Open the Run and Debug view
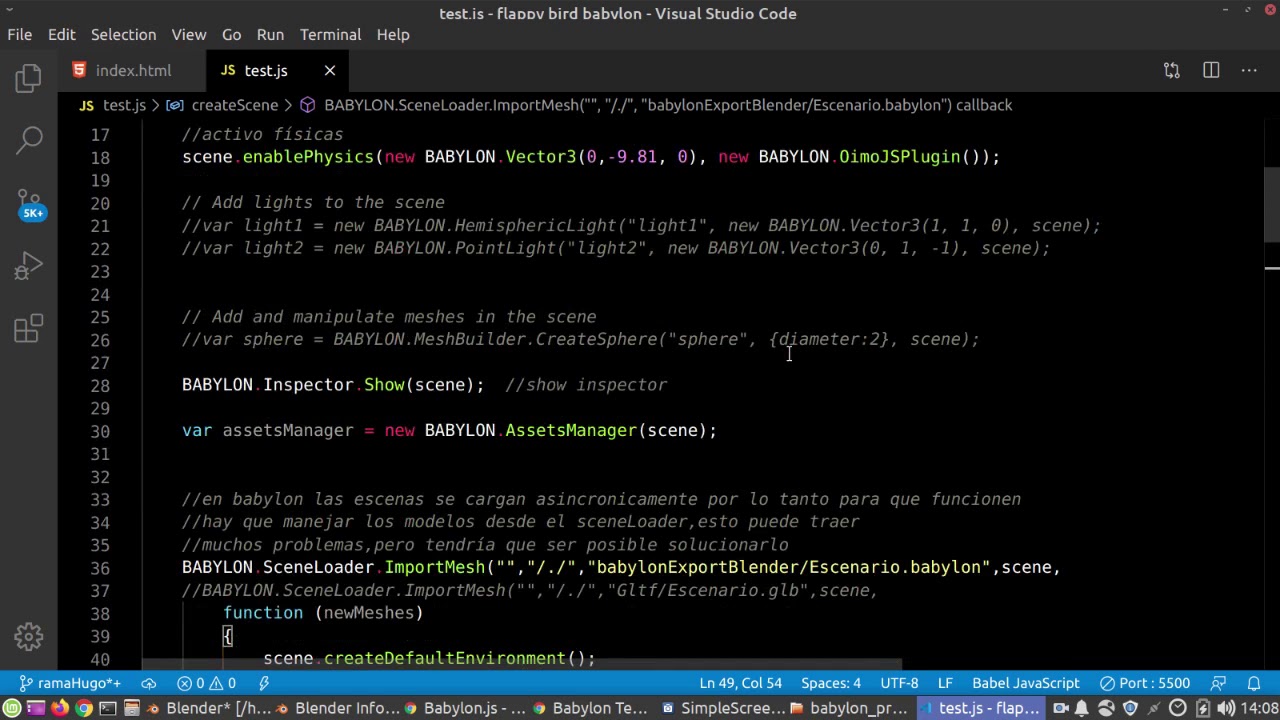1280x720 pixels. coord(29,265)
